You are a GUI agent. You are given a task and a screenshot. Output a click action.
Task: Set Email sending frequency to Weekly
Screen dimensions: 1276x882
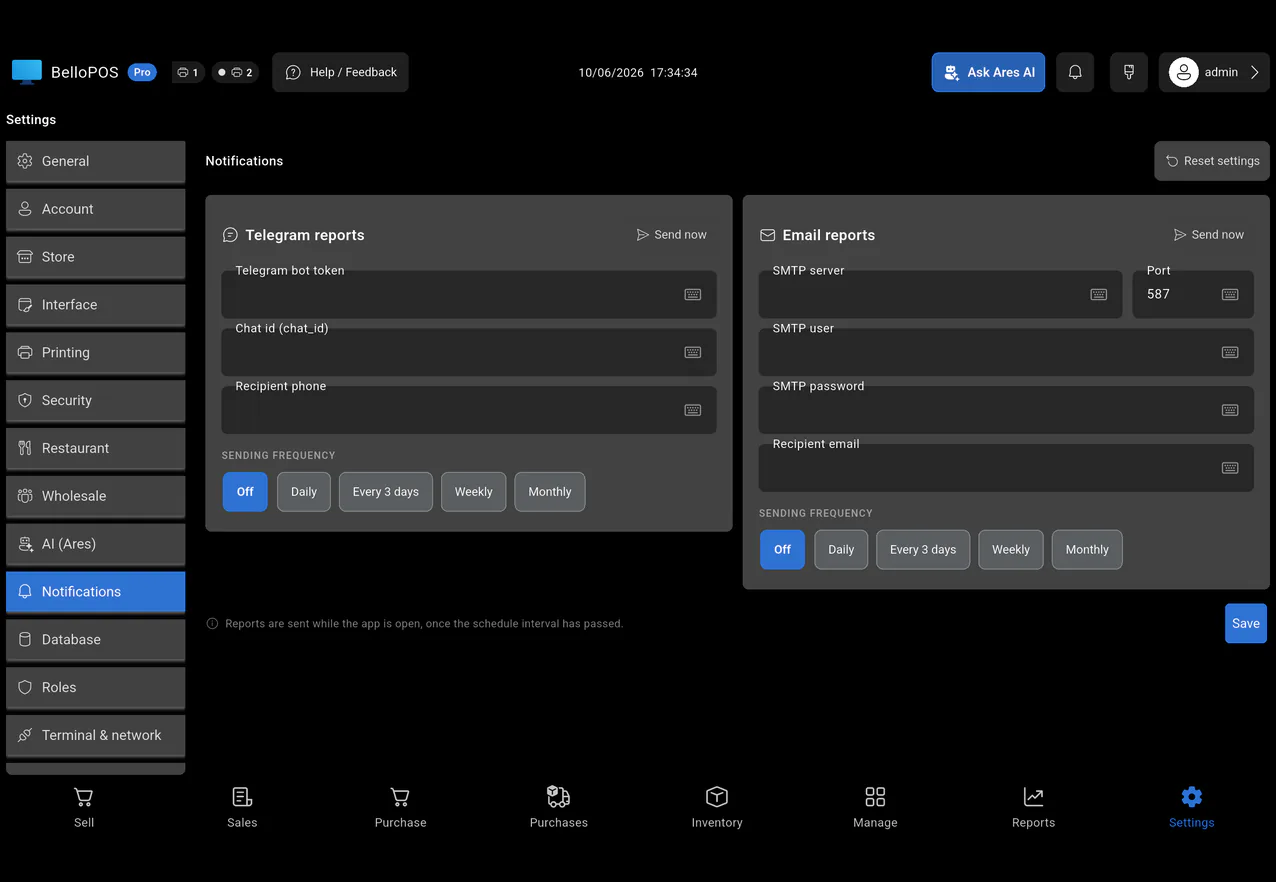[1011, 550]
